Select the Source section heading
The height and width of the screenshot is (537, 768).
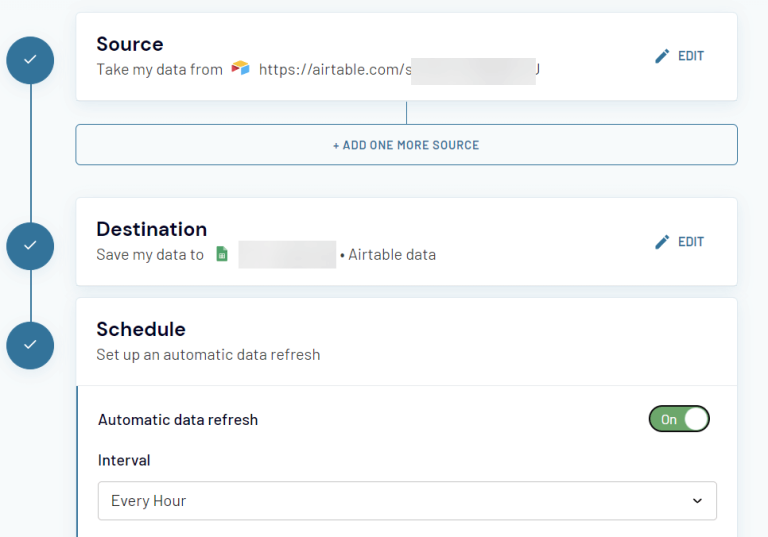(x=130, y=44)
